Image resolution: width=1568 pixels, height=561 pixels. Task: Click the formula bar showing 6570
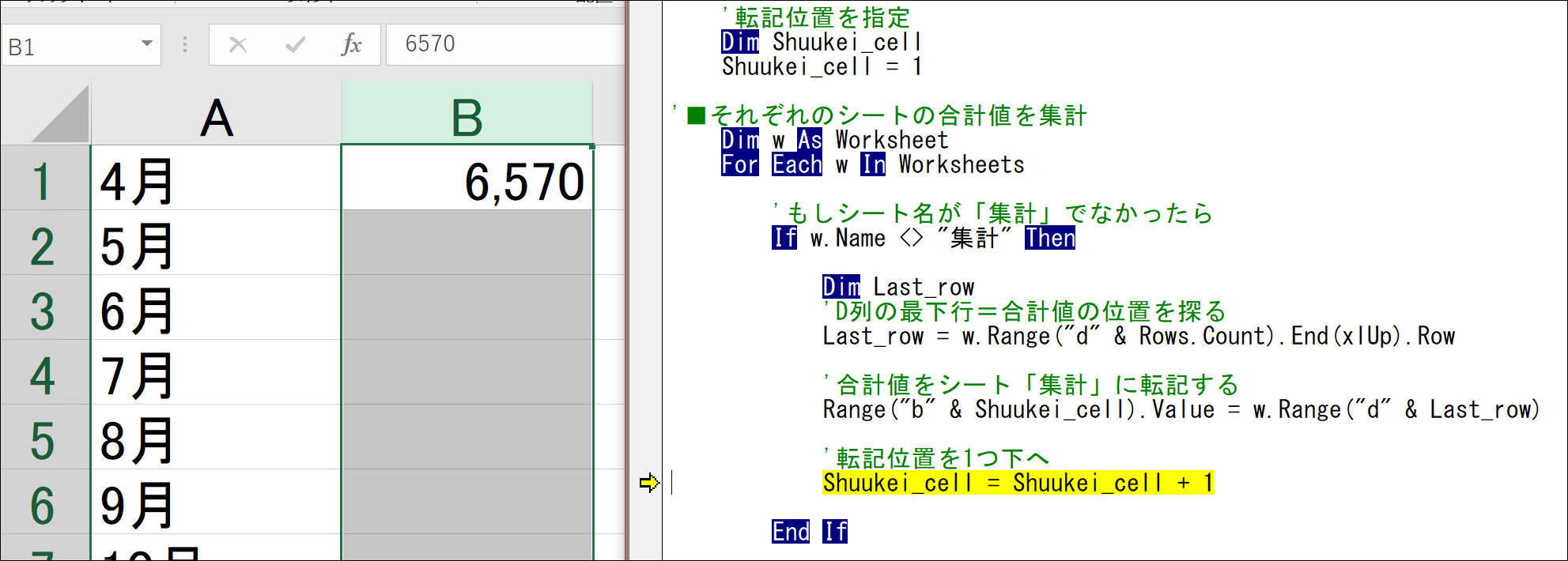[x=505, y=44]
